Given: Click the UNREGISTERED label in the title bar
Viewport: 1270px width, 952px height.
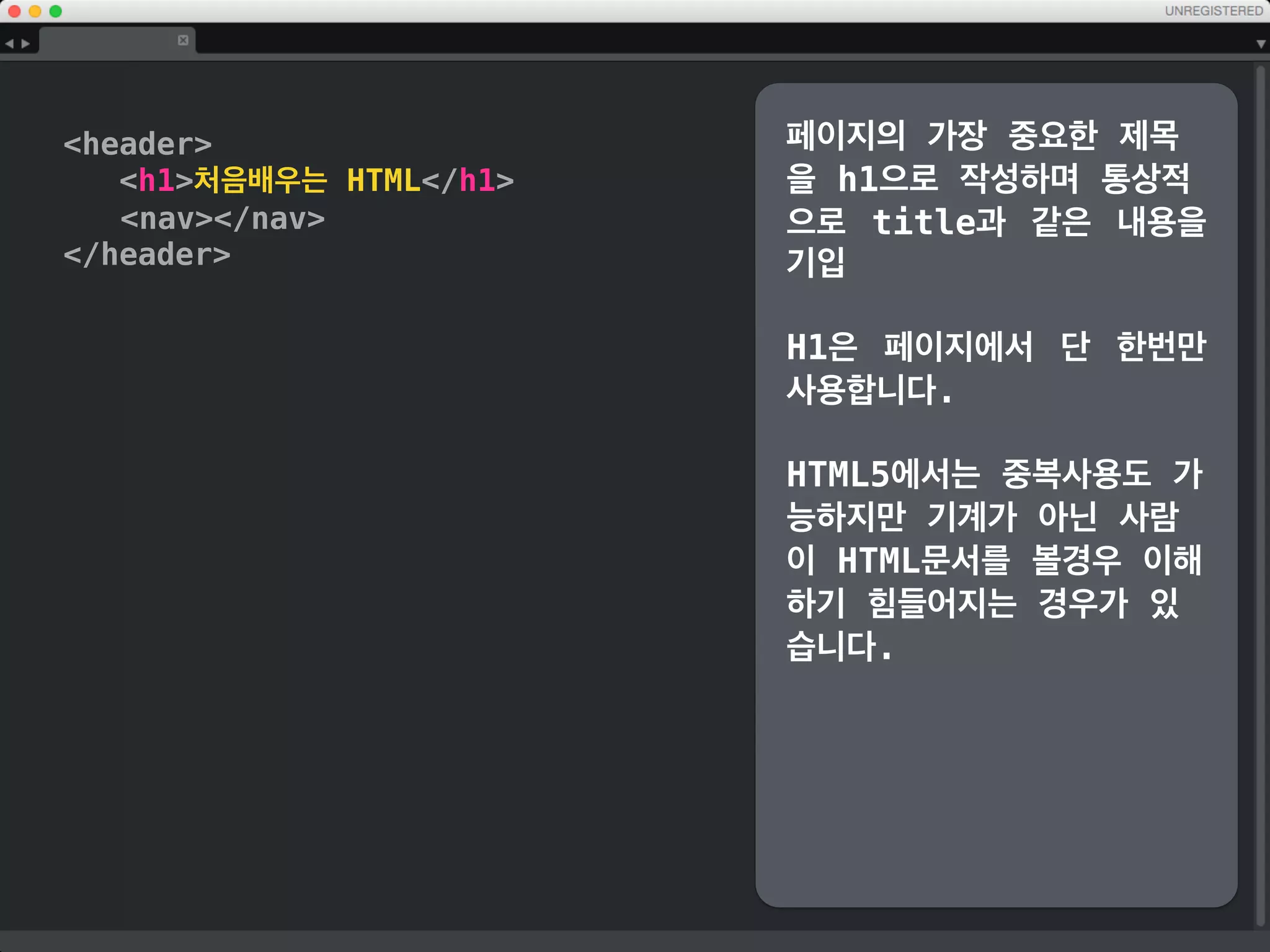Looking at the screenshot, I should tap(1214, 11).
